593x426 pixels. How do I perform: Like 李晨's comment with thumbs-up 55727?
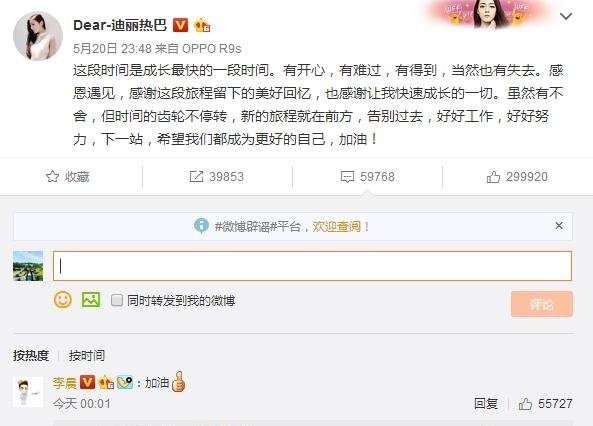[525, 404]
